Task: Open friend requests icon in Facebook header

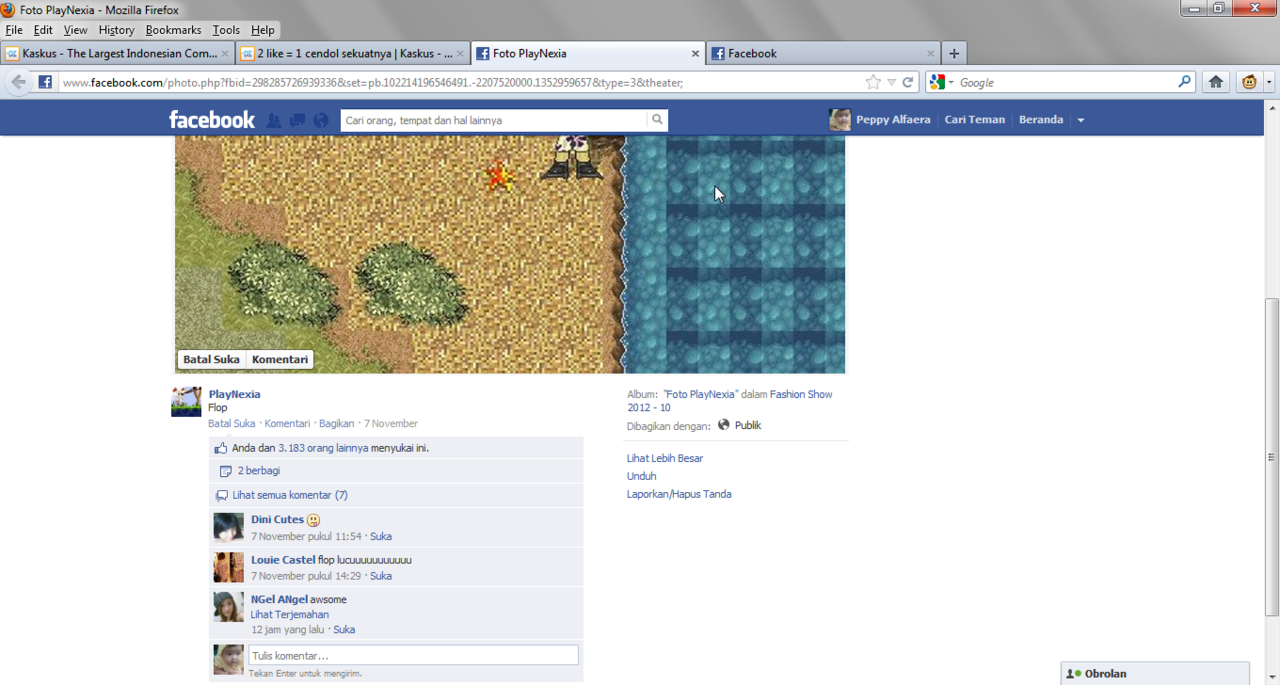Action: point(273,120)
